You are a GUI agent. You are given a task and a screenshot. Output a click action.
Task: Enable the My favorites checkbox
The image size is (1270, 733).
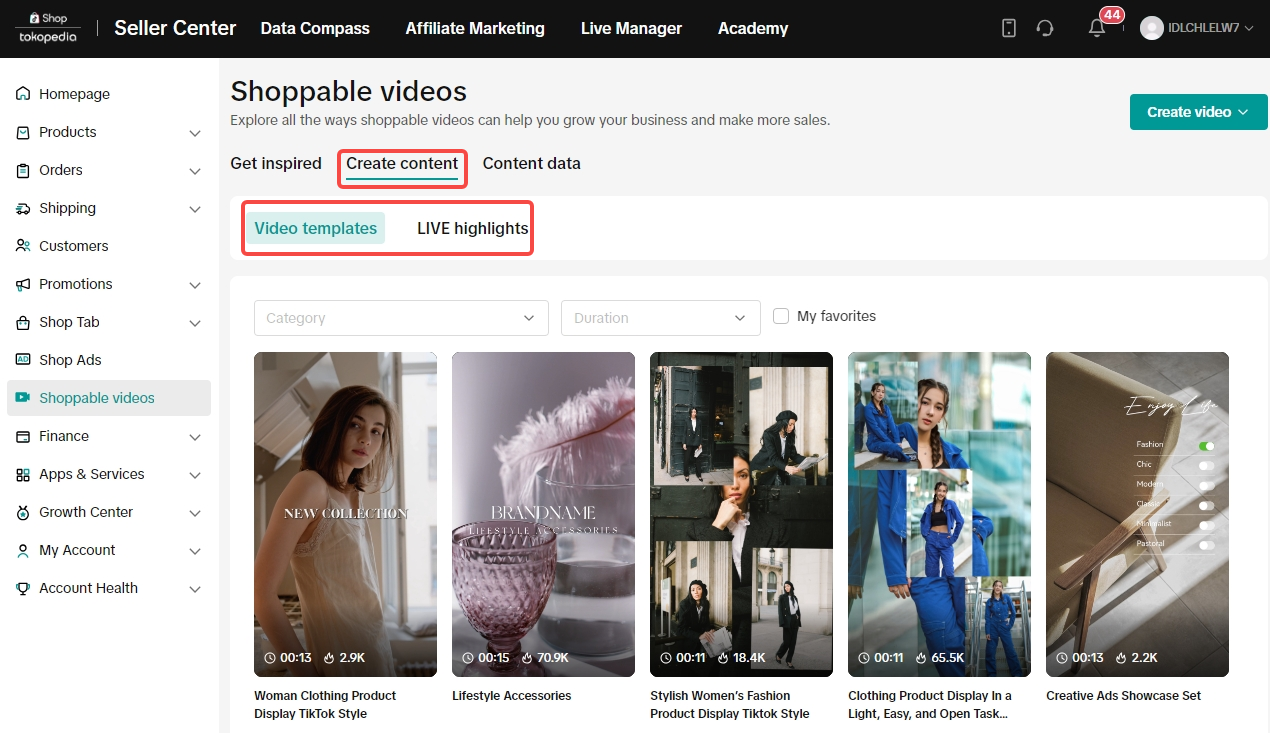(x=781, y=316)
